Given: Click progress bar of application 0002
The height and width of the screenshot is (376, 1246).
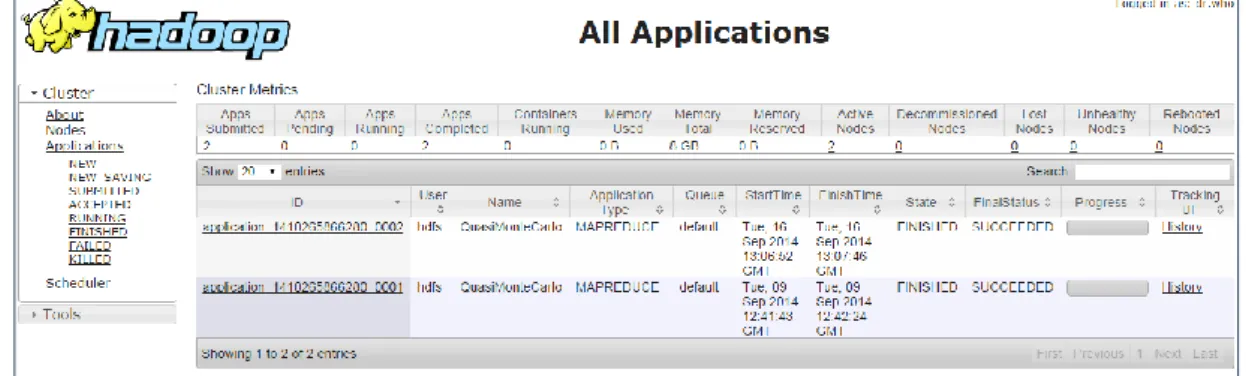Looking at the screenshot, I should click(x=1107, y=229).
